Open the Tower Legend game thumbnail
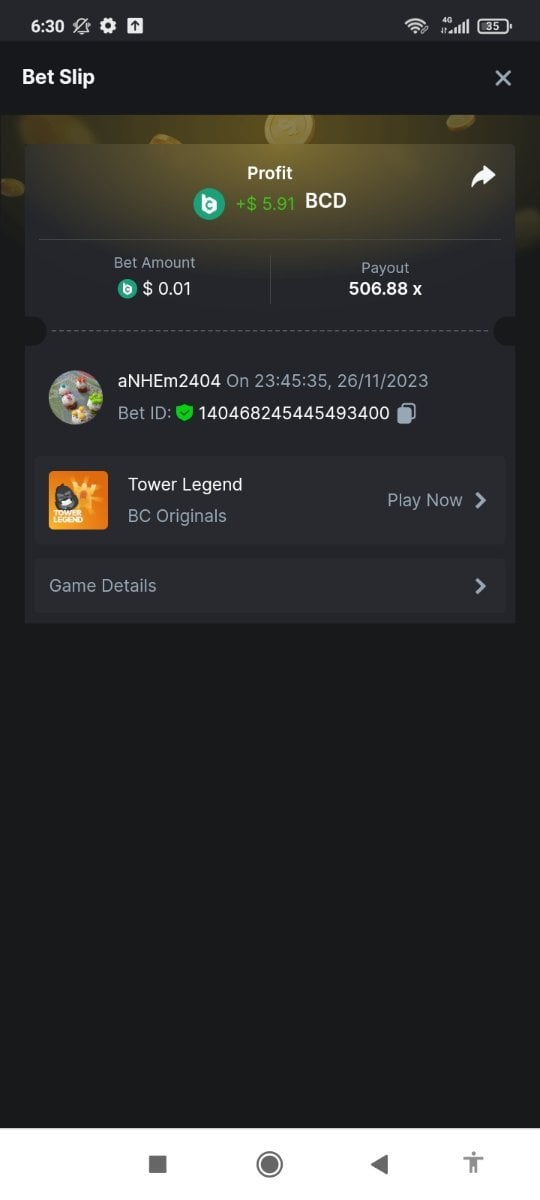 pyautogui.click(x=78, y=500)
